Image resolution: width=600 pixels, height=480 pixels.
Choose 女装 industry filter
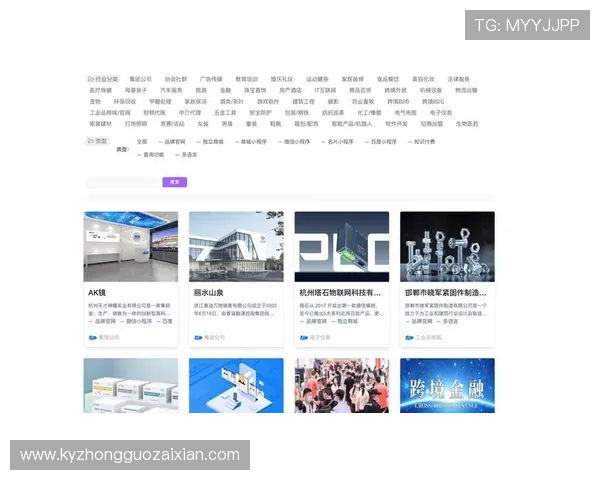click(203, 124)
